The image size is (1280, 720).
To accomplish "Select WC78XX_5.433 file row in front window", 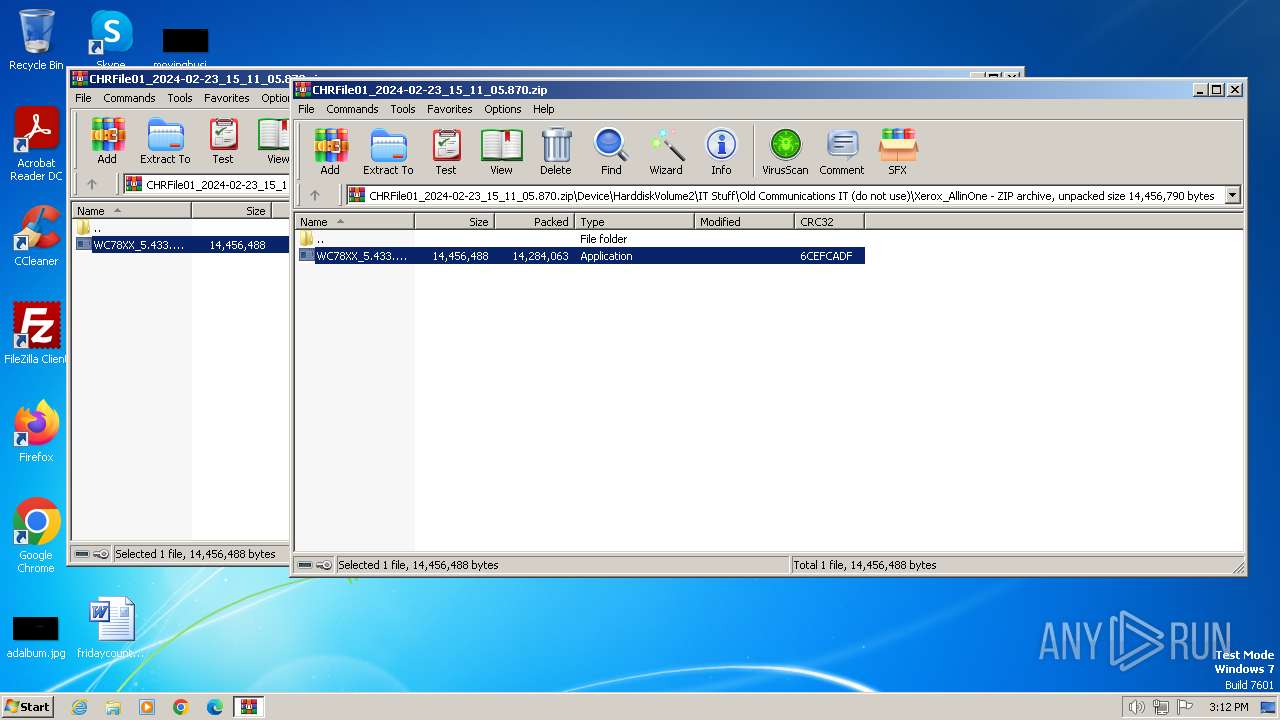I will (580, 256).
